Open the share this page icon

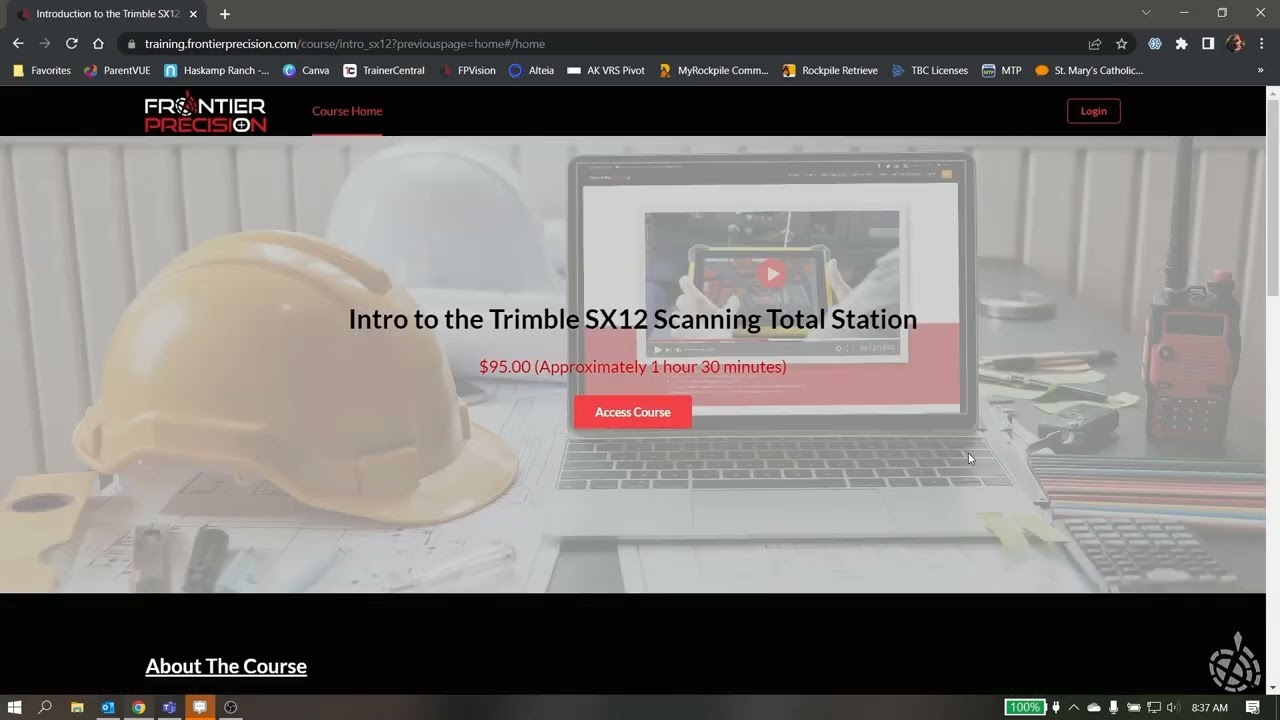pos(1095,44)
